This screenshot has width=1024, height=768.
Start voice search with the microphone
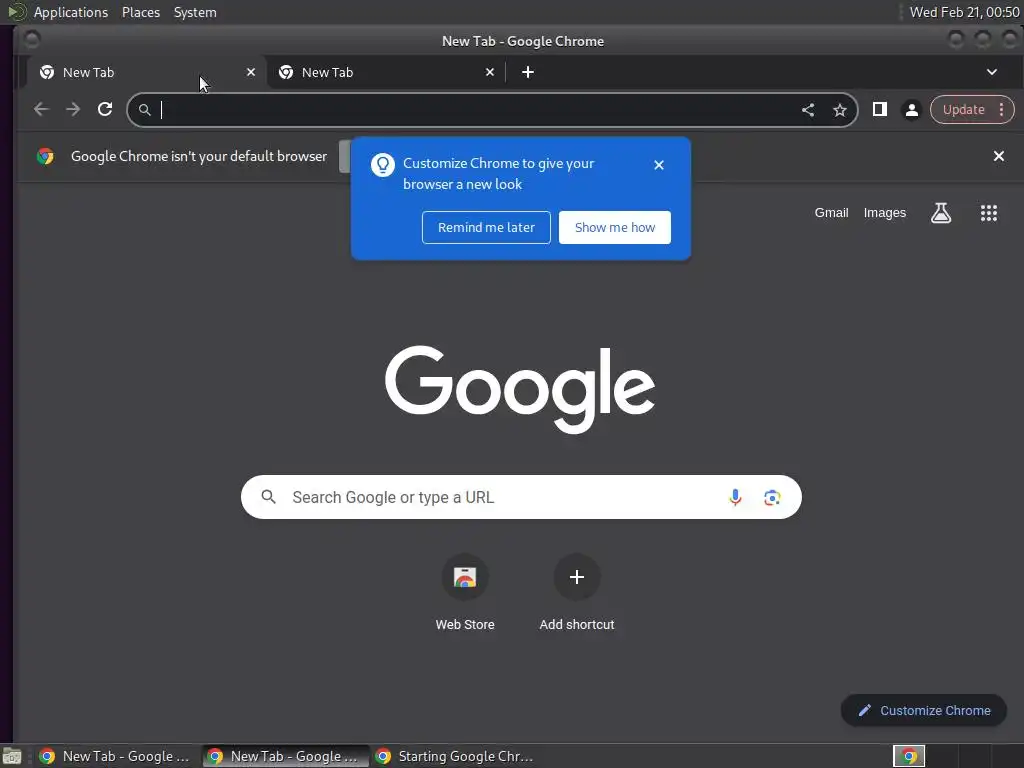(735, 498)
